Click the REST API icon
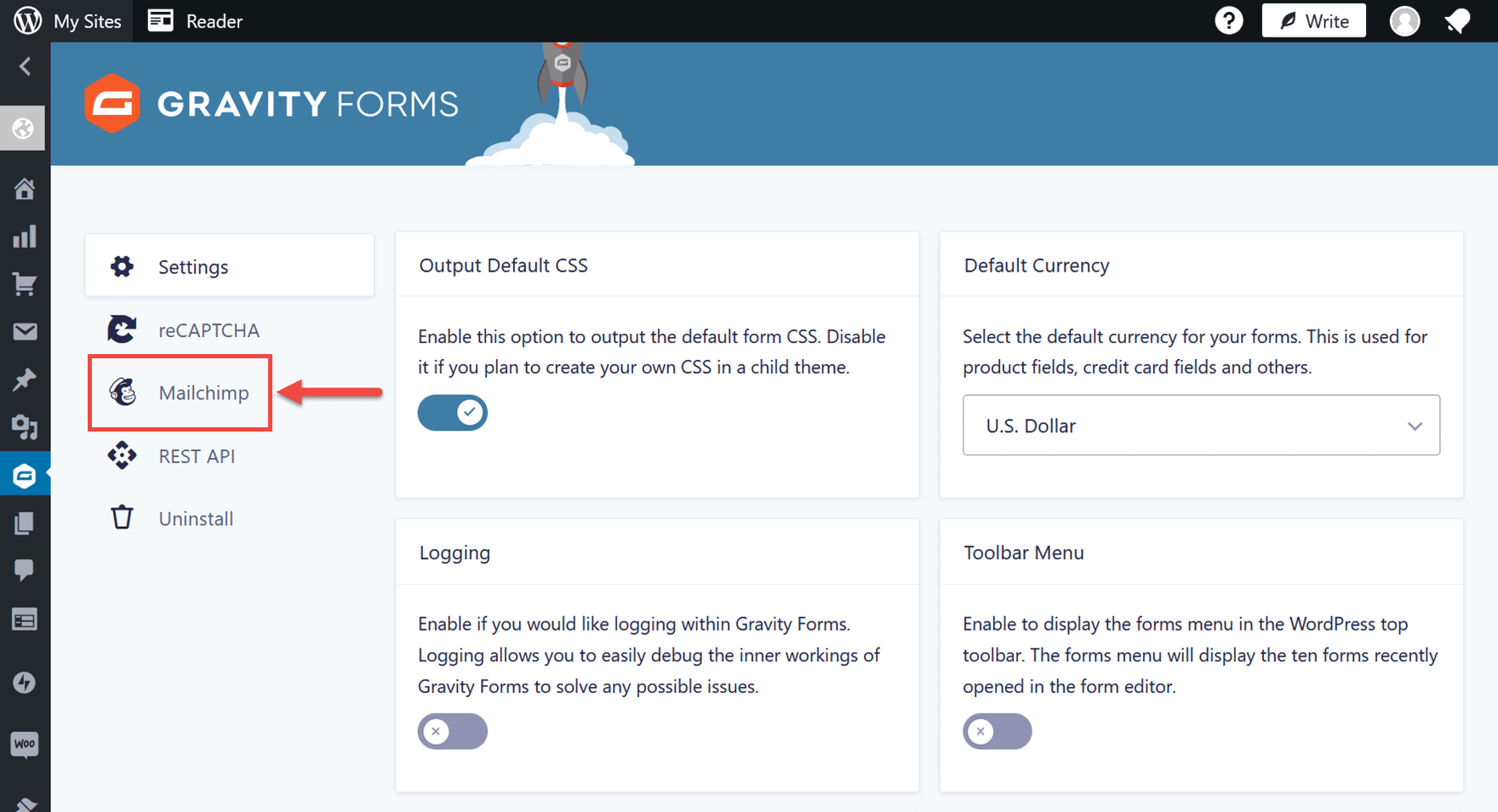The height and width of the screenshot is (812, 1498). coord(122,455)
